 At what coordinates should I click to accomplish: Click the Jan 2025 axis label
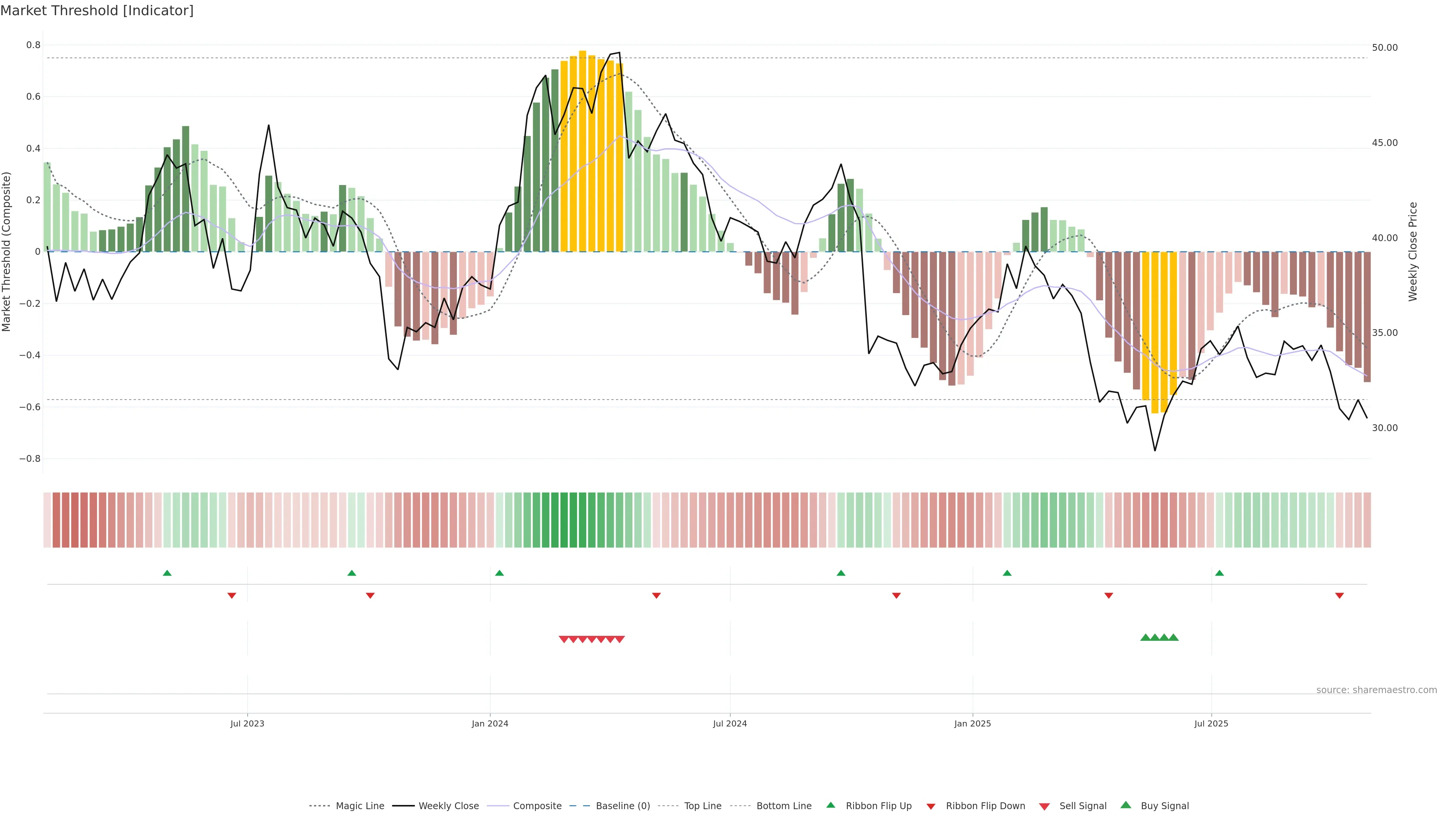coord(972,723)
